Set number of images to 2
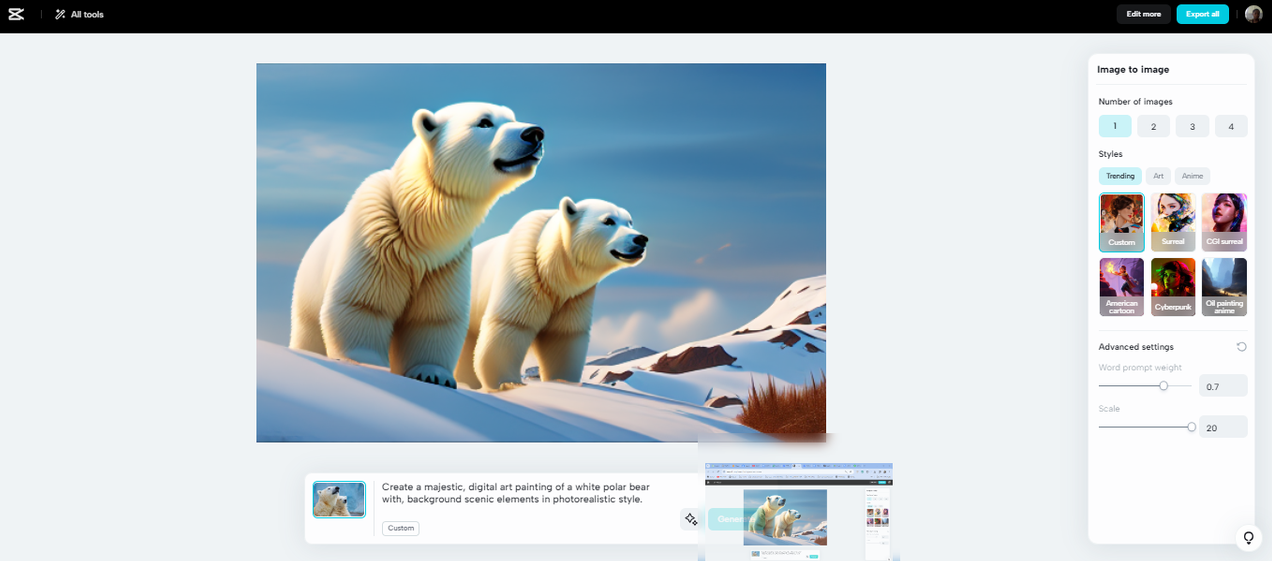This screenshot has height=561, width=1272. (x=1153, y=126)
